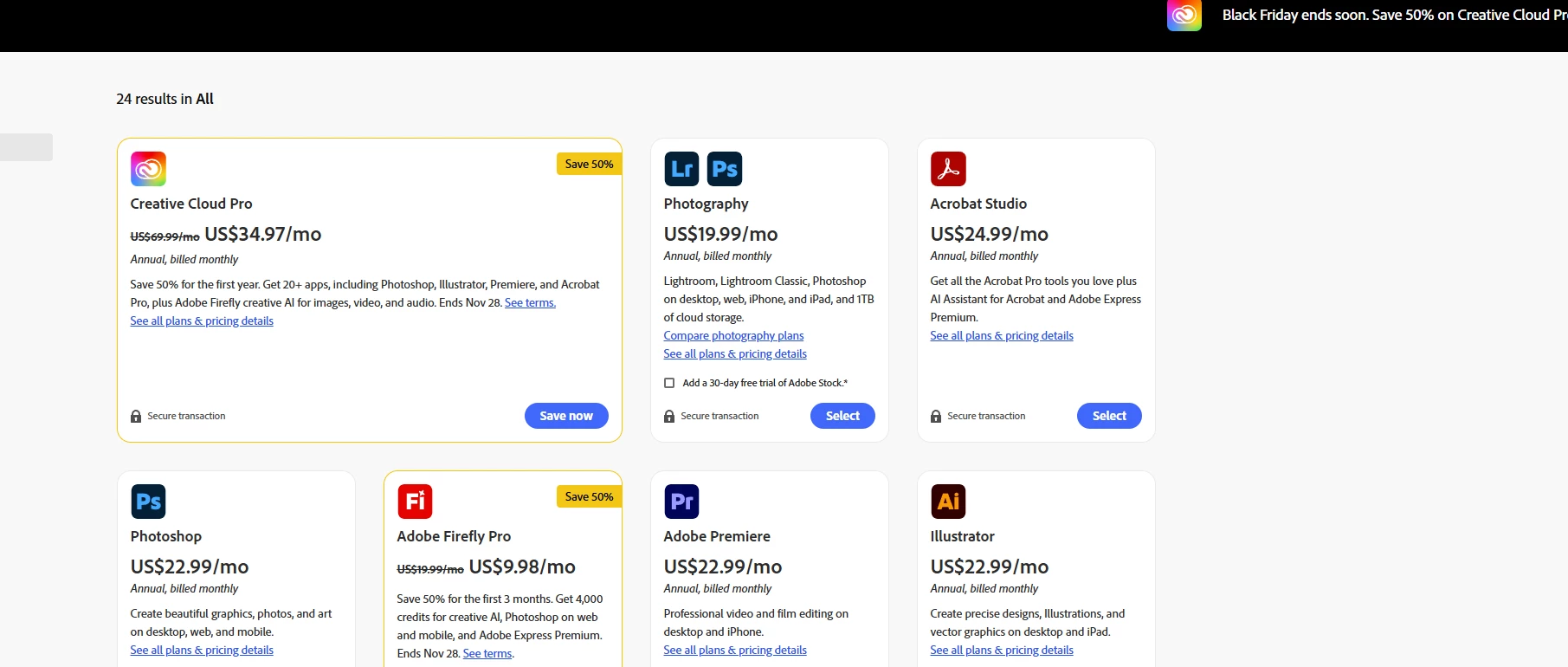Click the Adobe Firefly Pro Fi icon
The width and height of the screenshot is (1568, 667).
coord(415,502)
